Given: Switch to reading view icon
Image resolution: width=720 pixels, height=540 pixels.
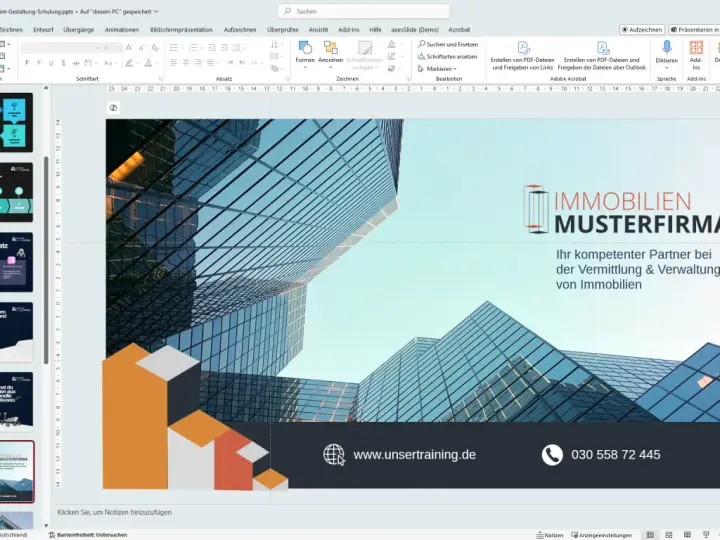Looking at the screenshot, I should 687,535.
